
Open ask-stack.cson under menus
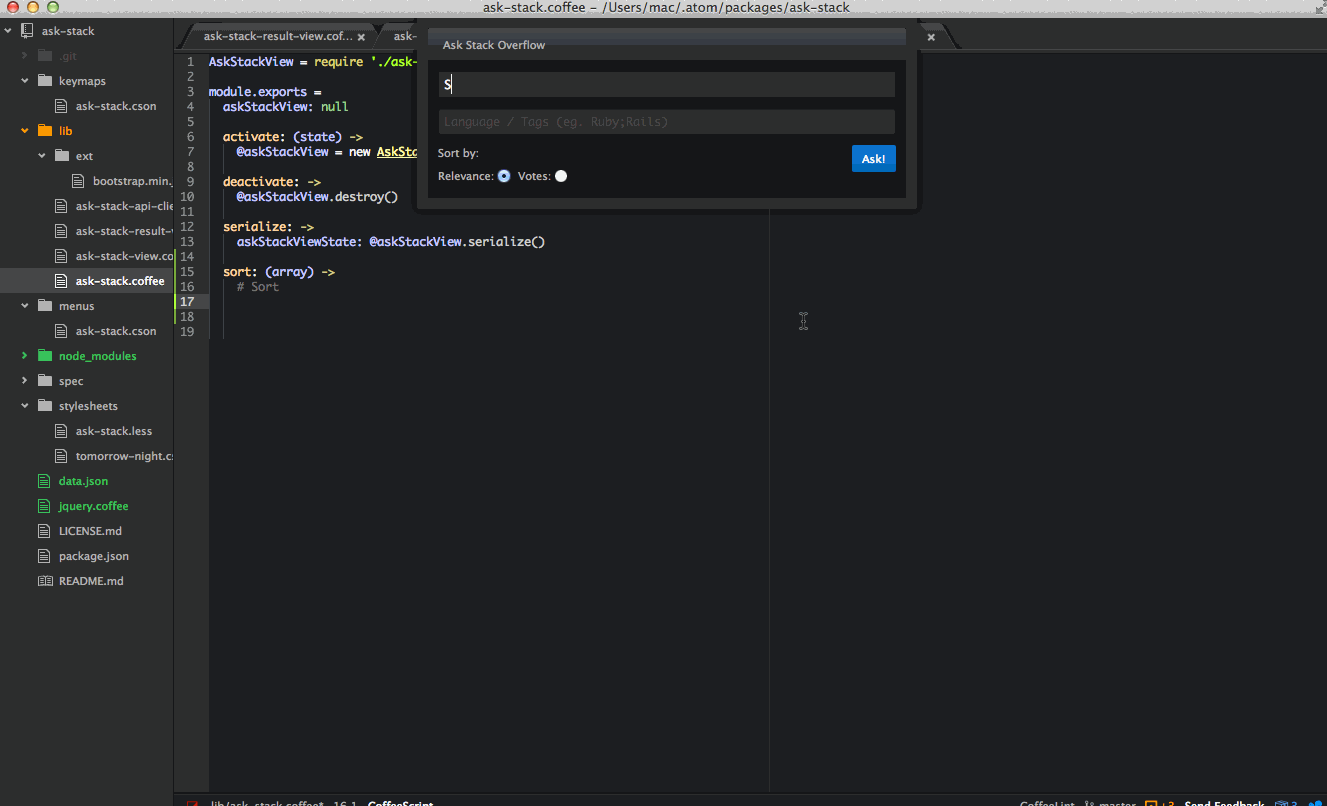click(116, 331)
